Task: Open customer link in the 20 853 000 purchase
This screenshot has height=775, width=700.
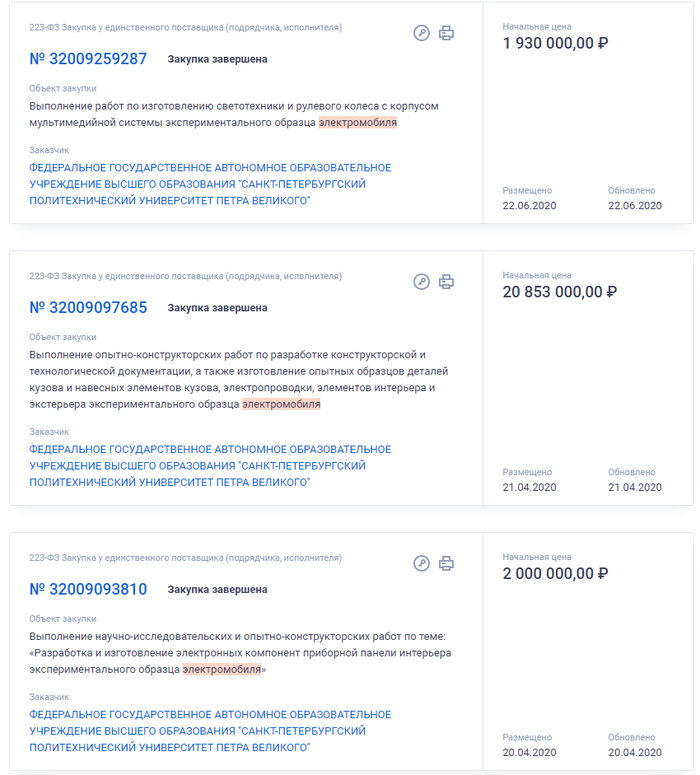Action: pos(210,466)
